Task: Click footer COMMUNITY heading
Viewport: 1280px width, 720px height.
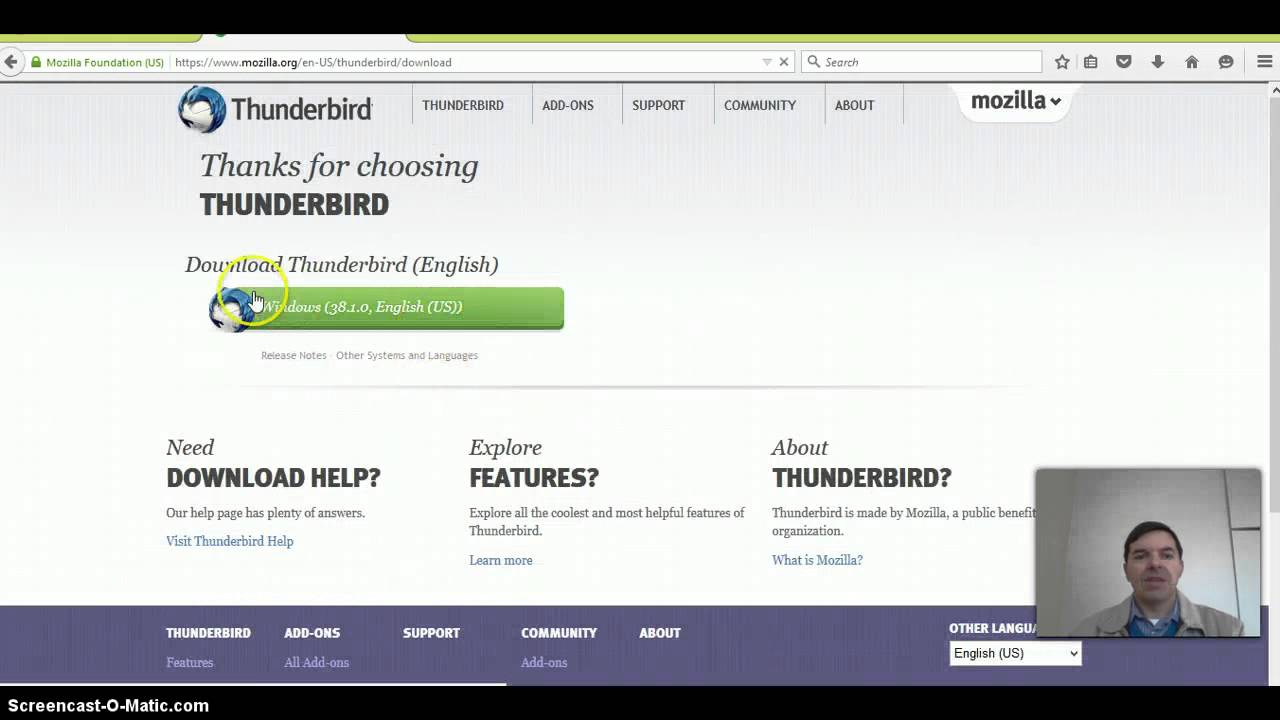Action: (559, 633)
